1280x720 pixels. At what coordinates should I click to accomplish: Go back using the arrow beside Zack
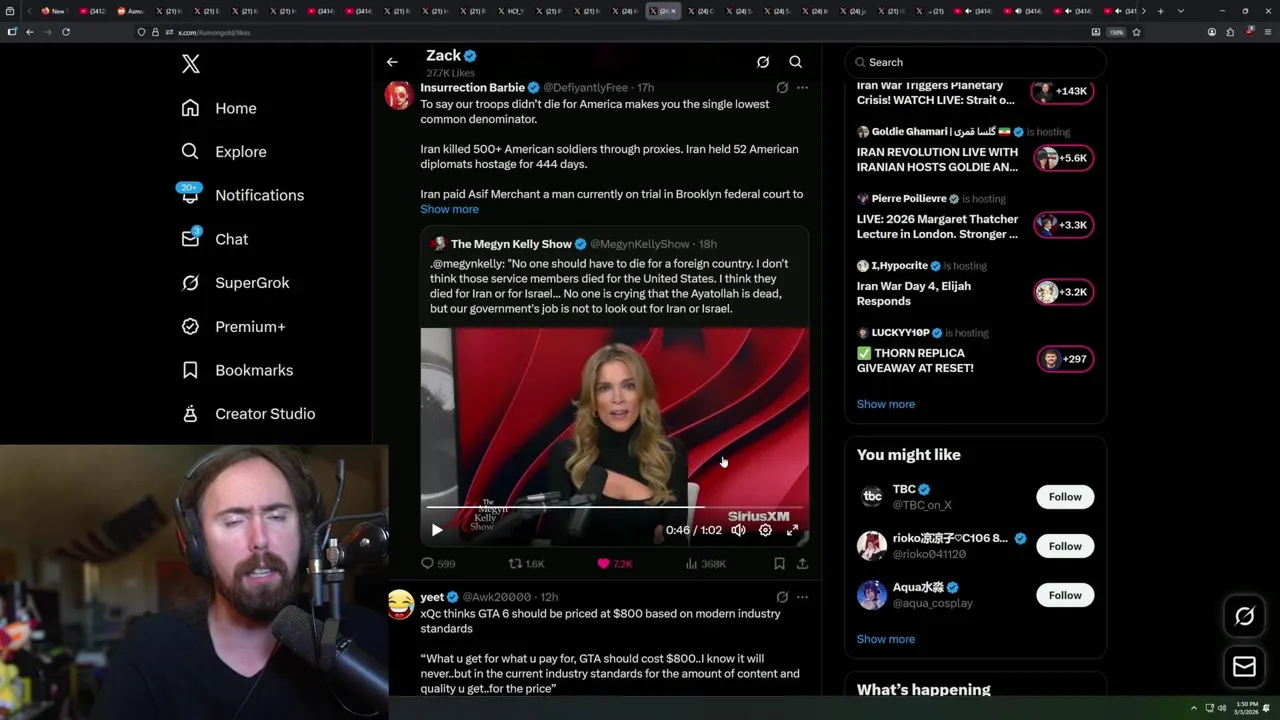click(392, 62)
